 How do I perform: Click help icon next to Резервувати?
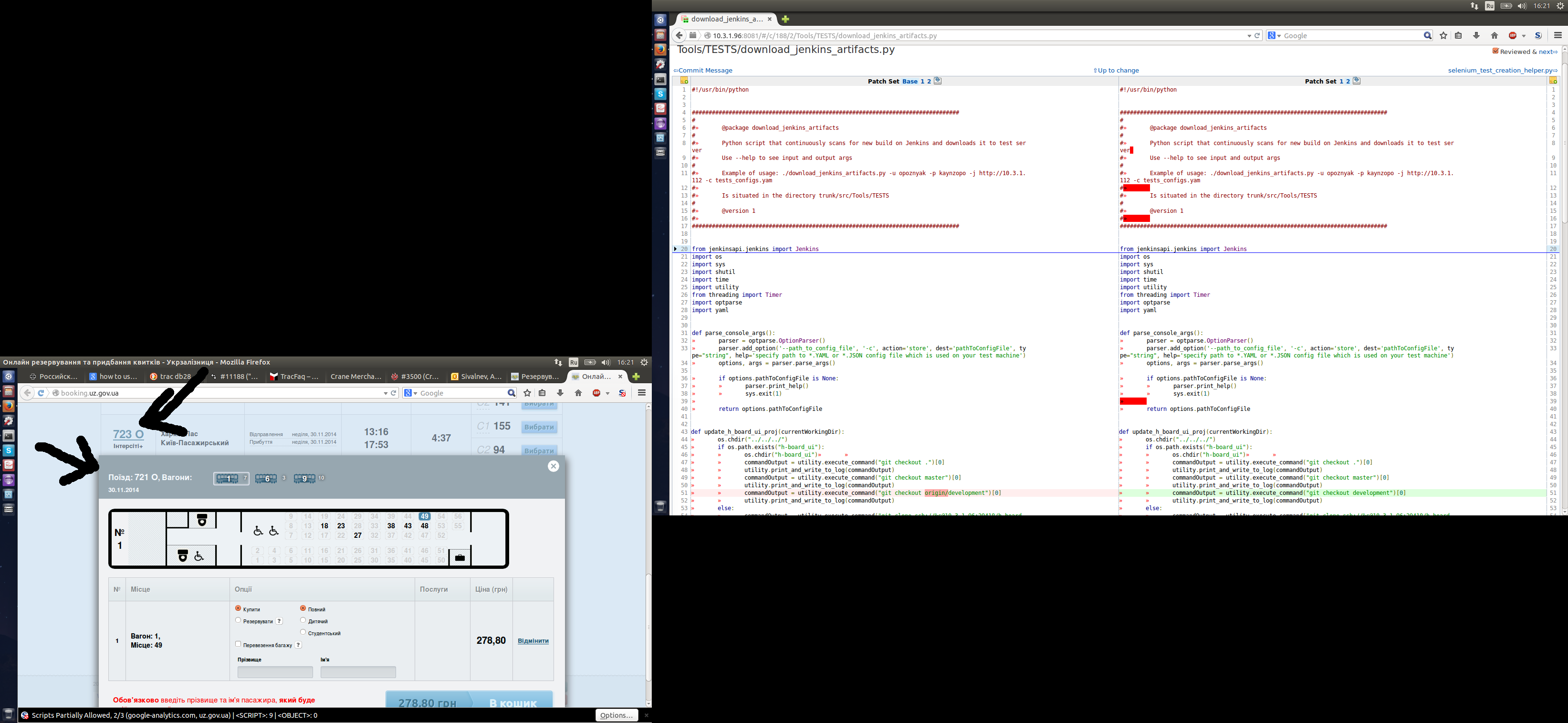coord(280,621)
